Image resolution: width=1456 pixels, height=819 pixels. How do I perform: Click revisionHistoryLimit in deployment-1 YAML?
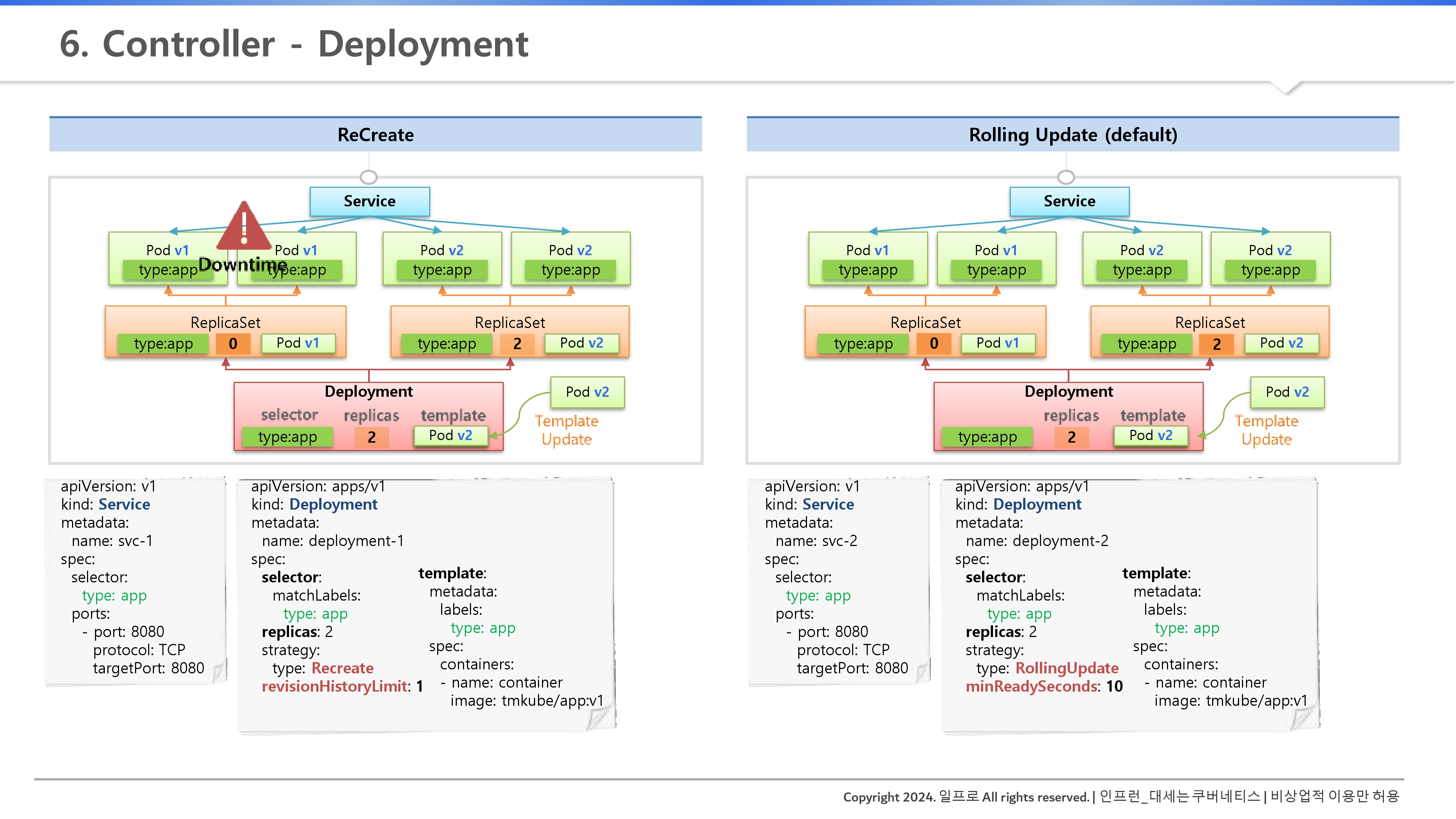pyautogui.click(x=335, y=686)
